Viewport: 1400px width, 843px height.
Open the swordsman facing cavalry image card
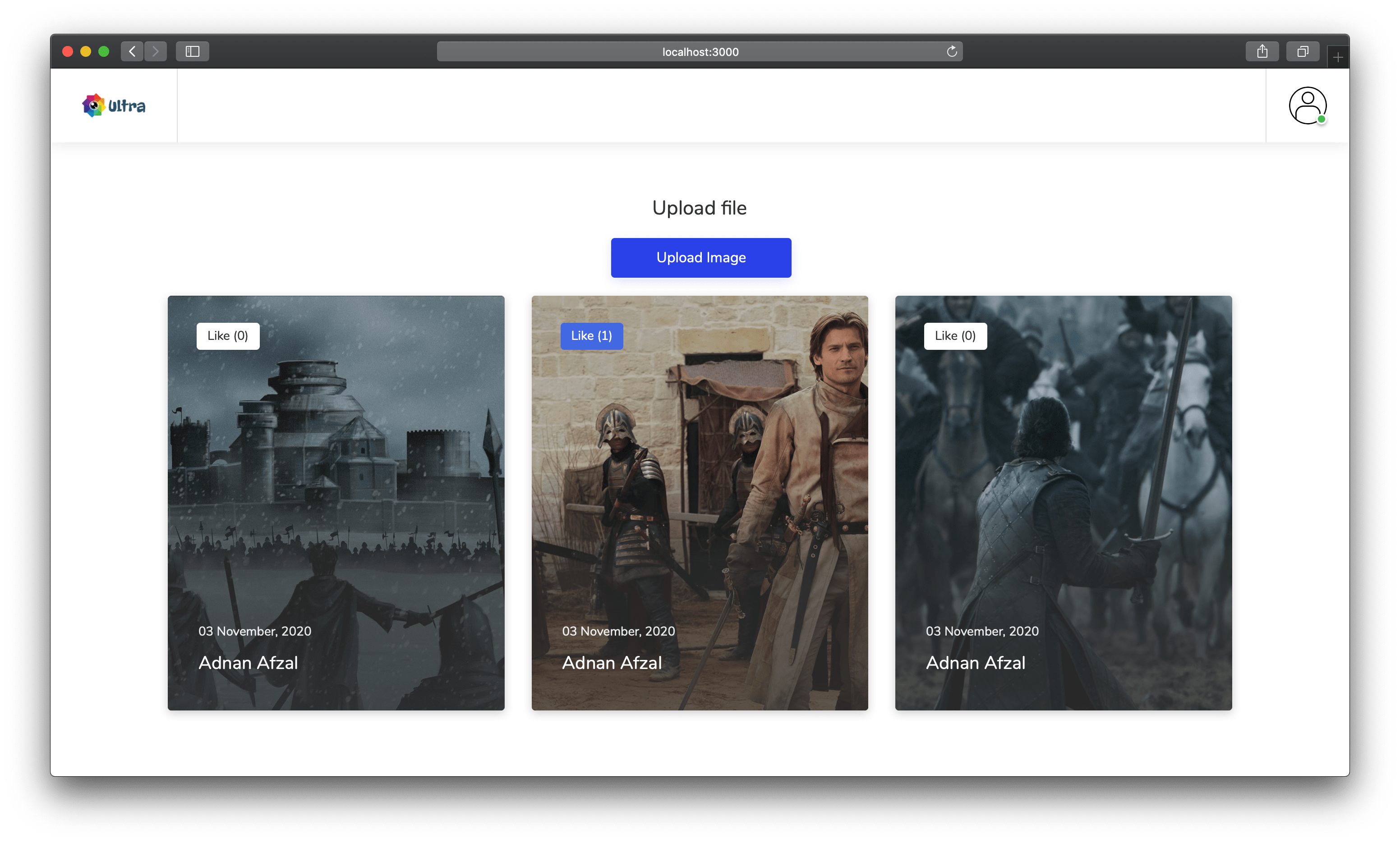[x=1063, y=503]
